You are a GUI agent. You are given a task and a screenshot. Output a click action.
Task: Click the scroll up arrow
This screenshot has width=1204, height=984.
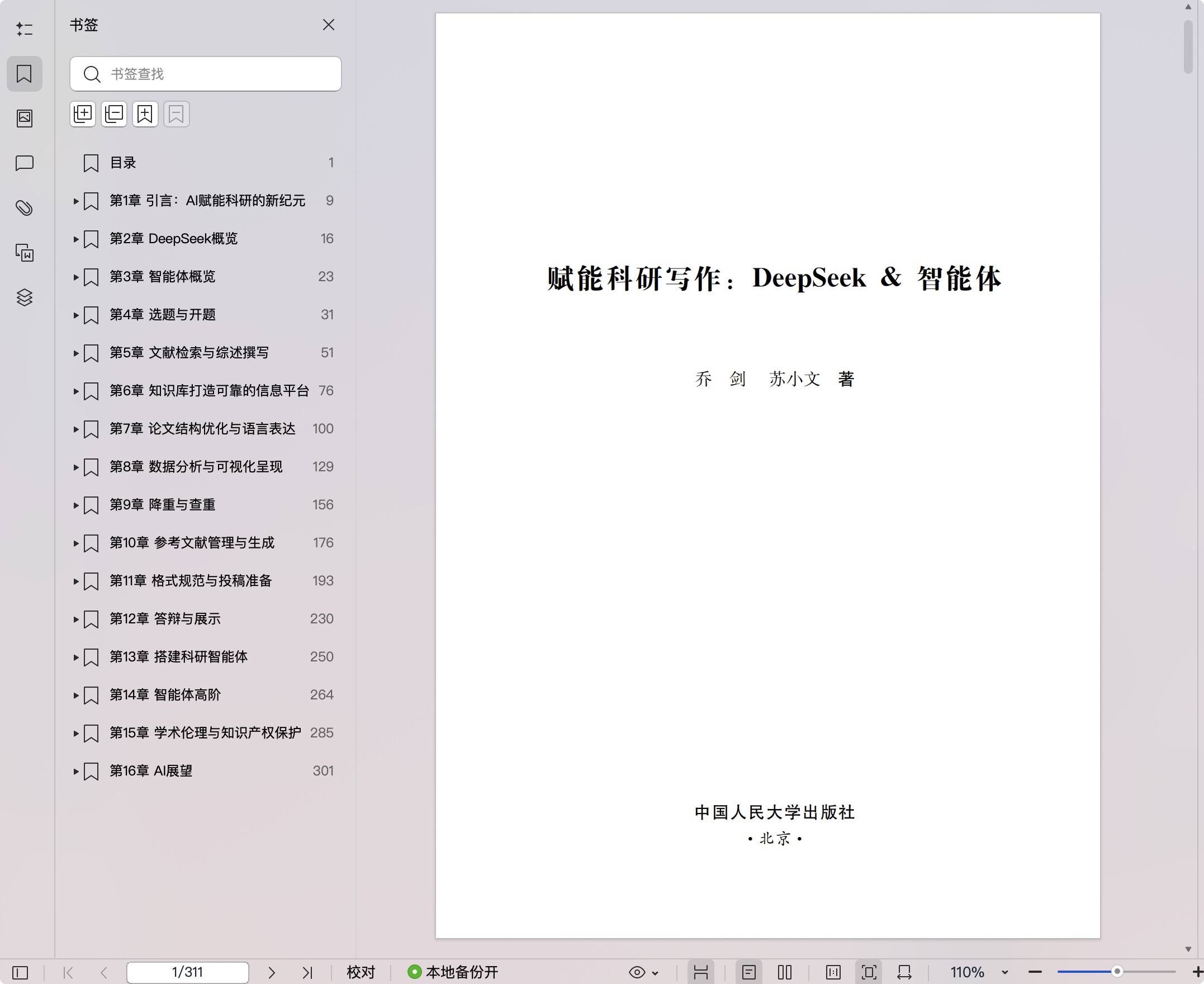click(x=1188, y=7)
